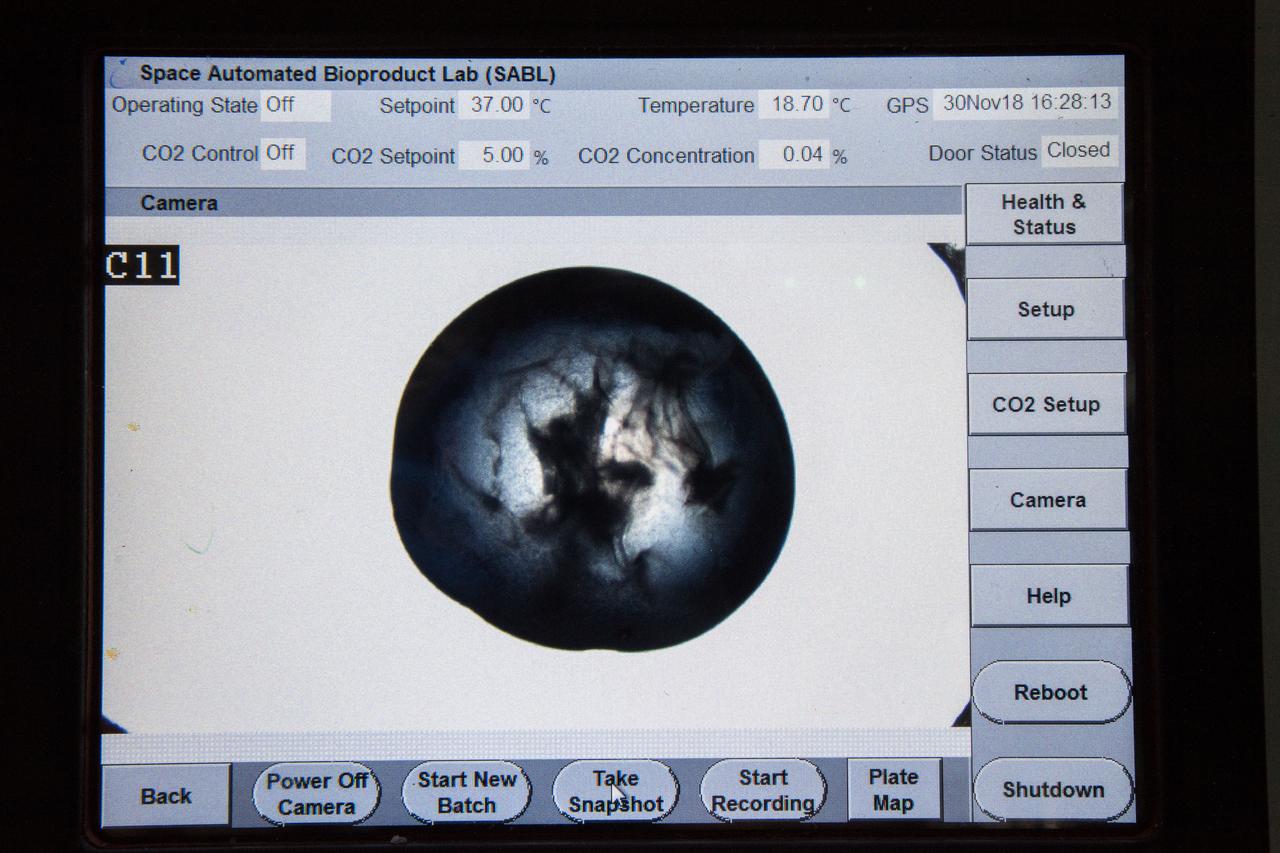The width and height of the screenshot is (1280, 853).
Task: Click the circular sample camera image
Action: [x=592, y=459]
